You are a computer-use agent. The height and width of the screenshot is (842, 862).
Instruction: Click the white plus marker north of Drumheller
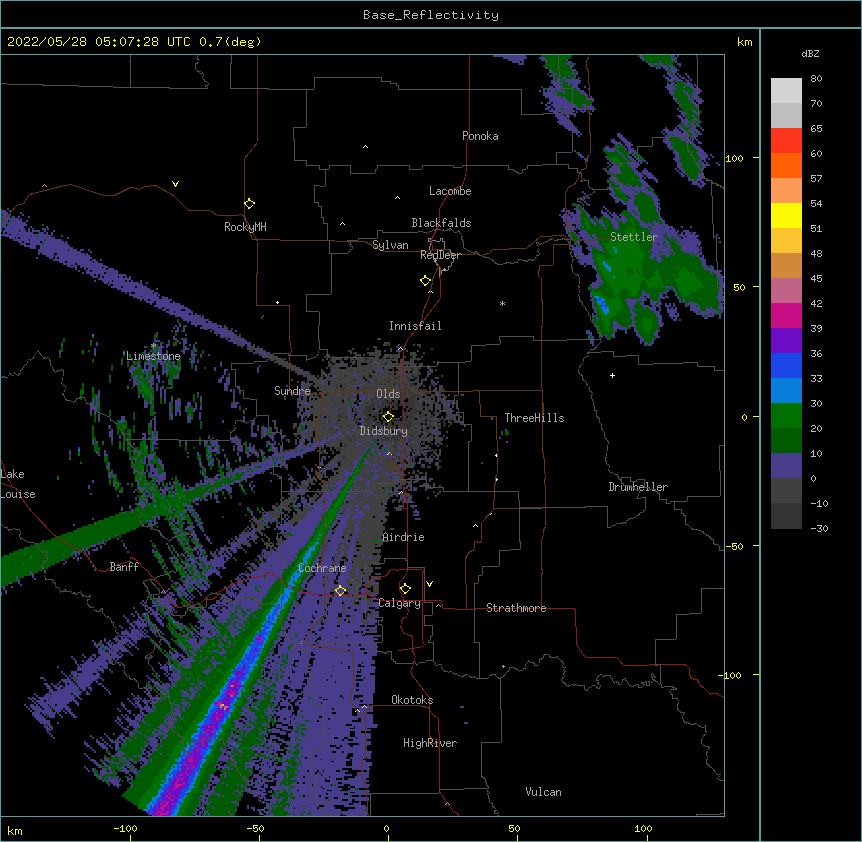(612, 375)
